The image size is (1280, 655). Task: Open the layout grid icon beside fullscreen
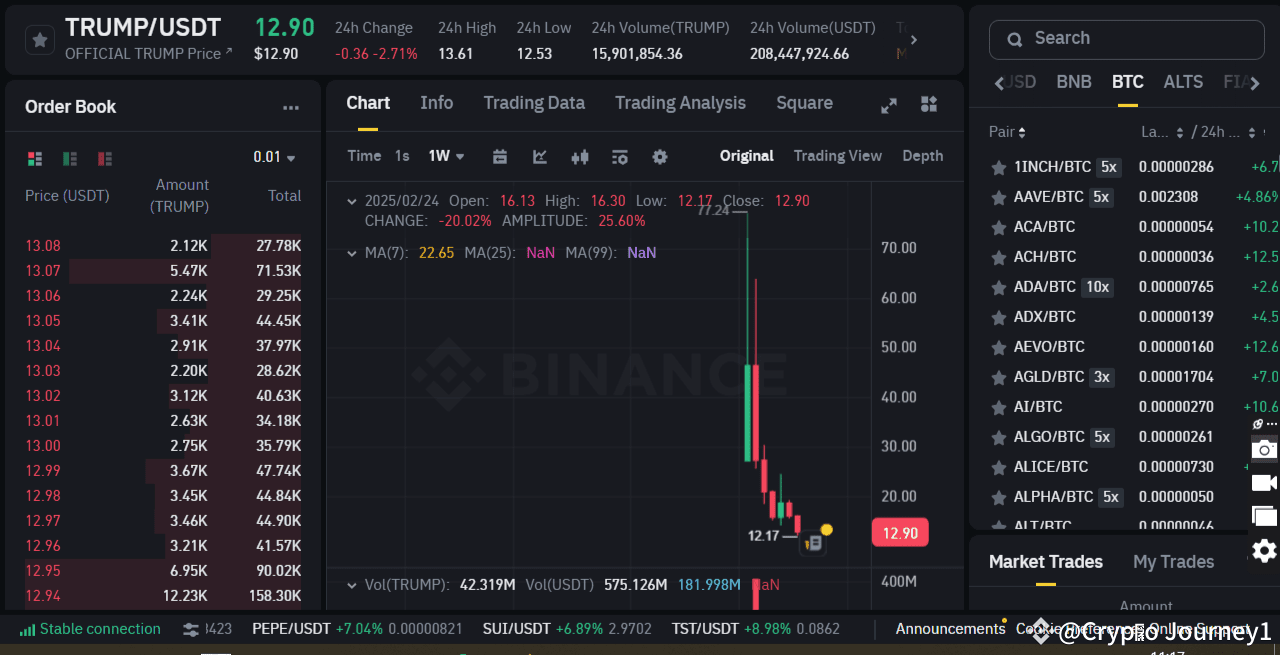[928, 103]
